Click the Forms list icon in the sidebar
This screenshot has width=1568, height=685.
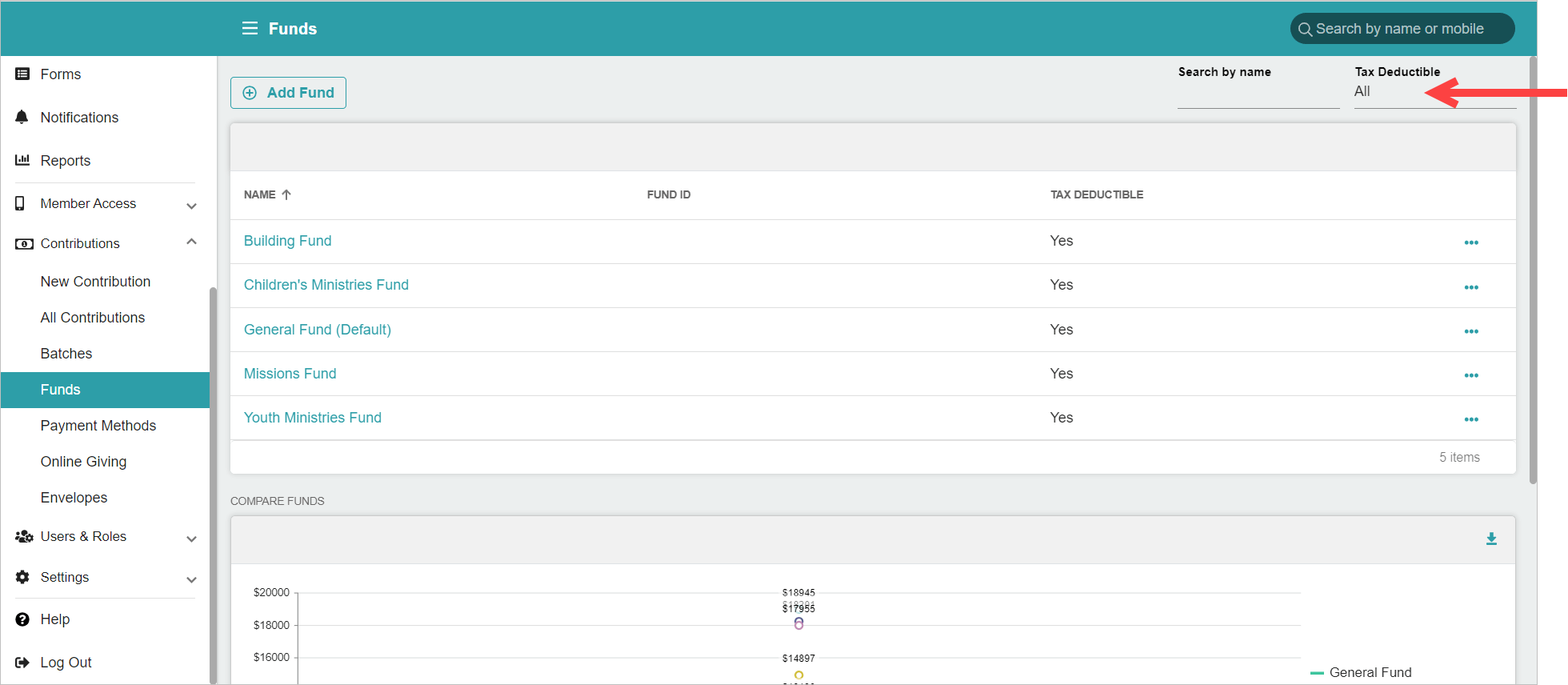coord(22,74)
